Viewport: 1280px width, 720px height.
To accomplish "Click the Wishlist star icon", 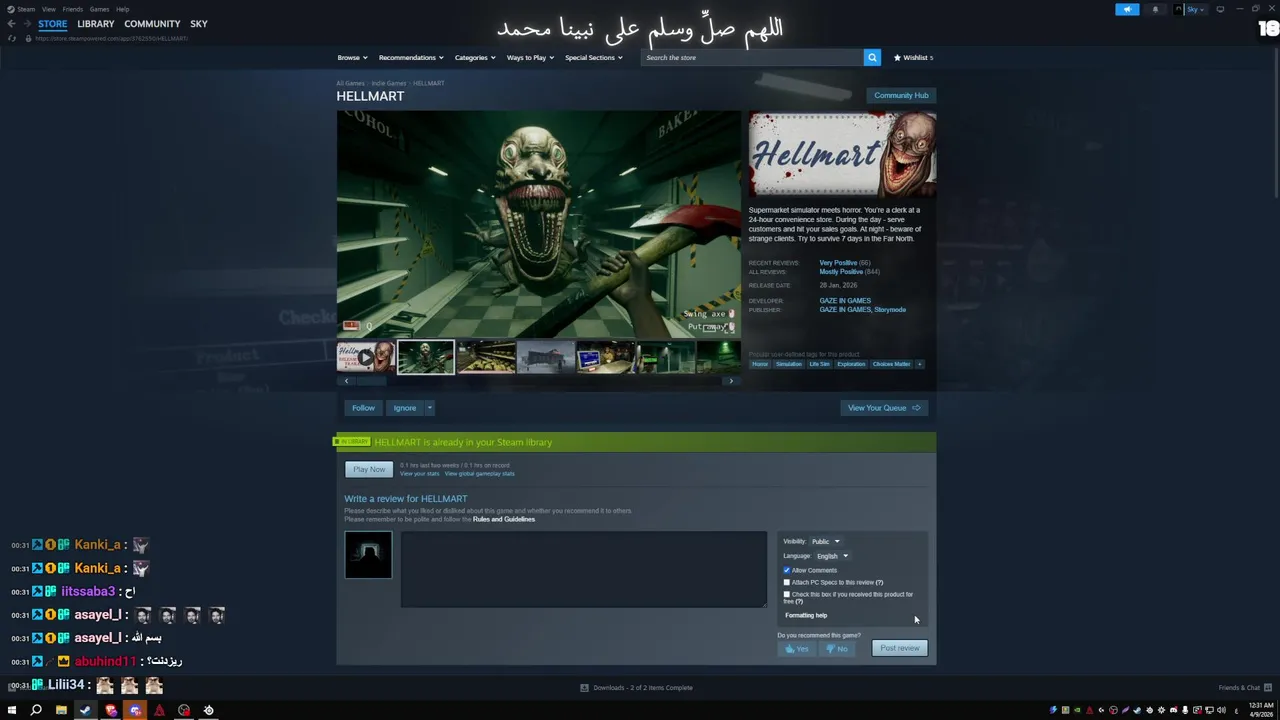I will click(897, 58).
